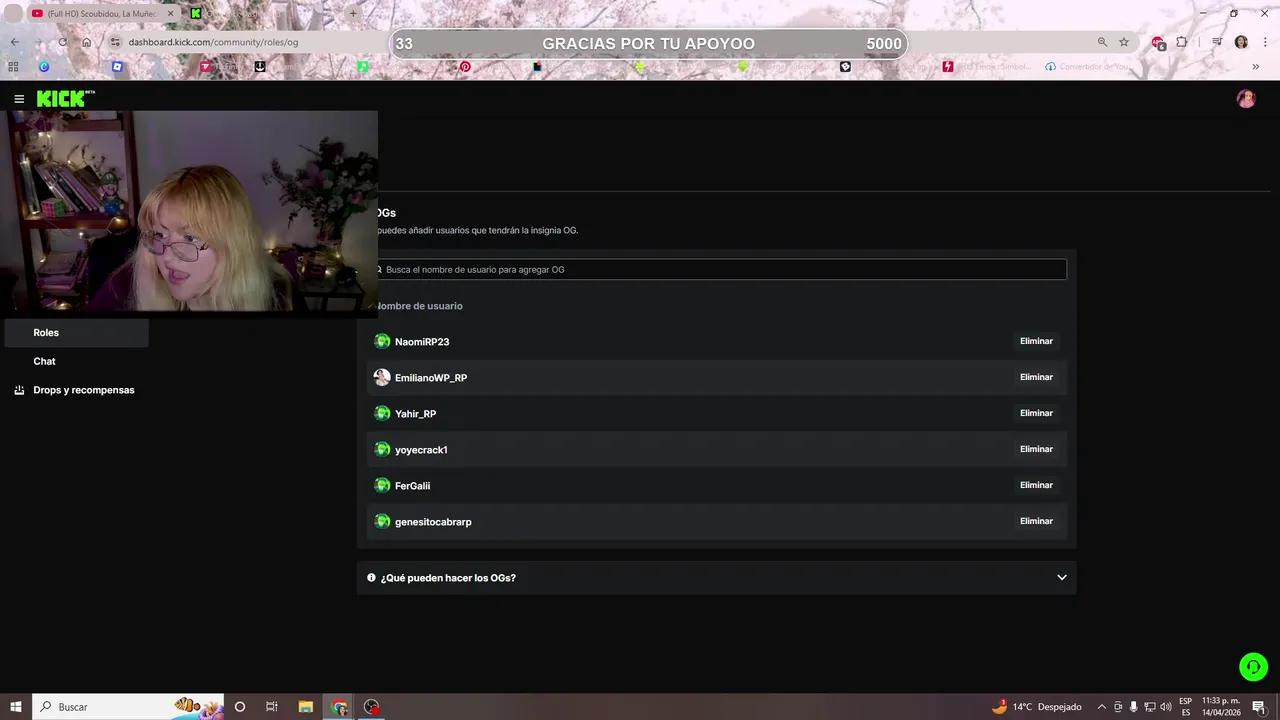The width and height of the screenshot is (1280, 720).
Task: Open the Pinterest bookmark in the bookmarks bar
Action: (x=465, y=67)
